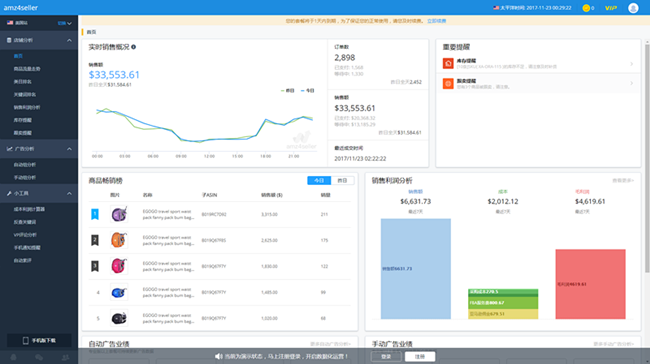Collapse the 小工具 section chevron
This screenshot has width=650, height=364.
(x=69, y=194)
